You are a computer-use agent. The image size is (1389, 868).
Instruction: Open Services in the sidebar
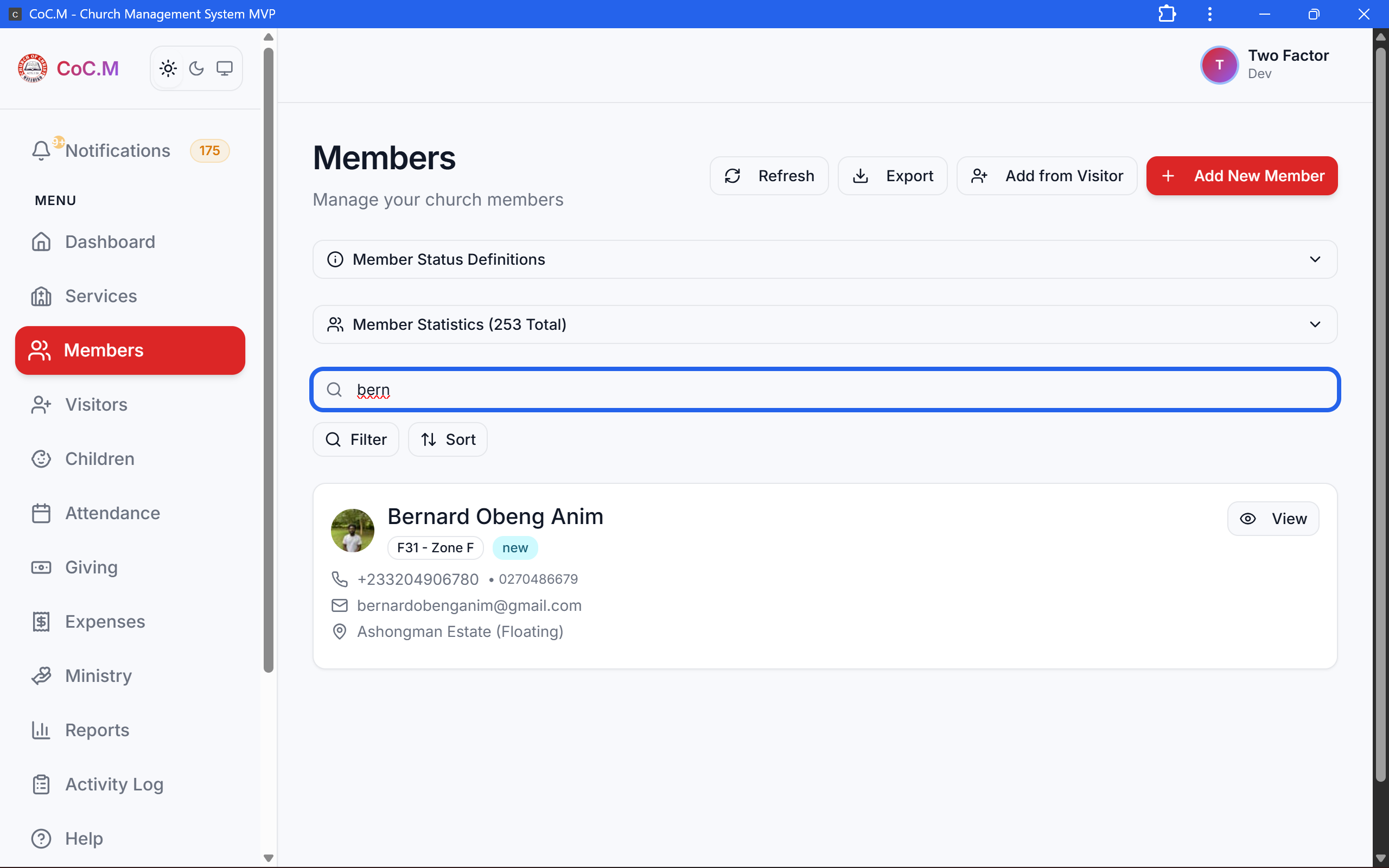click(130, 296)
